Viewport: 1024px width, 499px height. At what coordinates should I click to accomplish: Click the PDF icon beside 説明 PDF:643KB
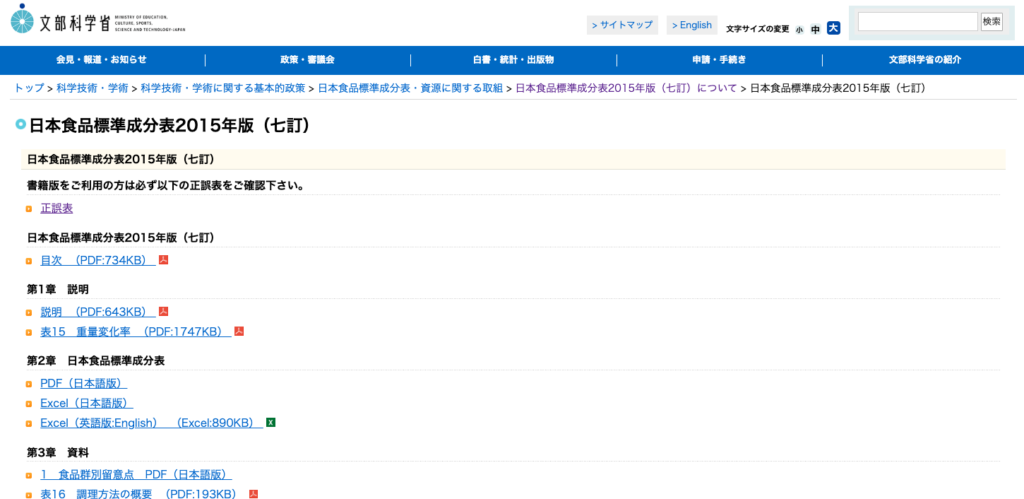point(164,312)
